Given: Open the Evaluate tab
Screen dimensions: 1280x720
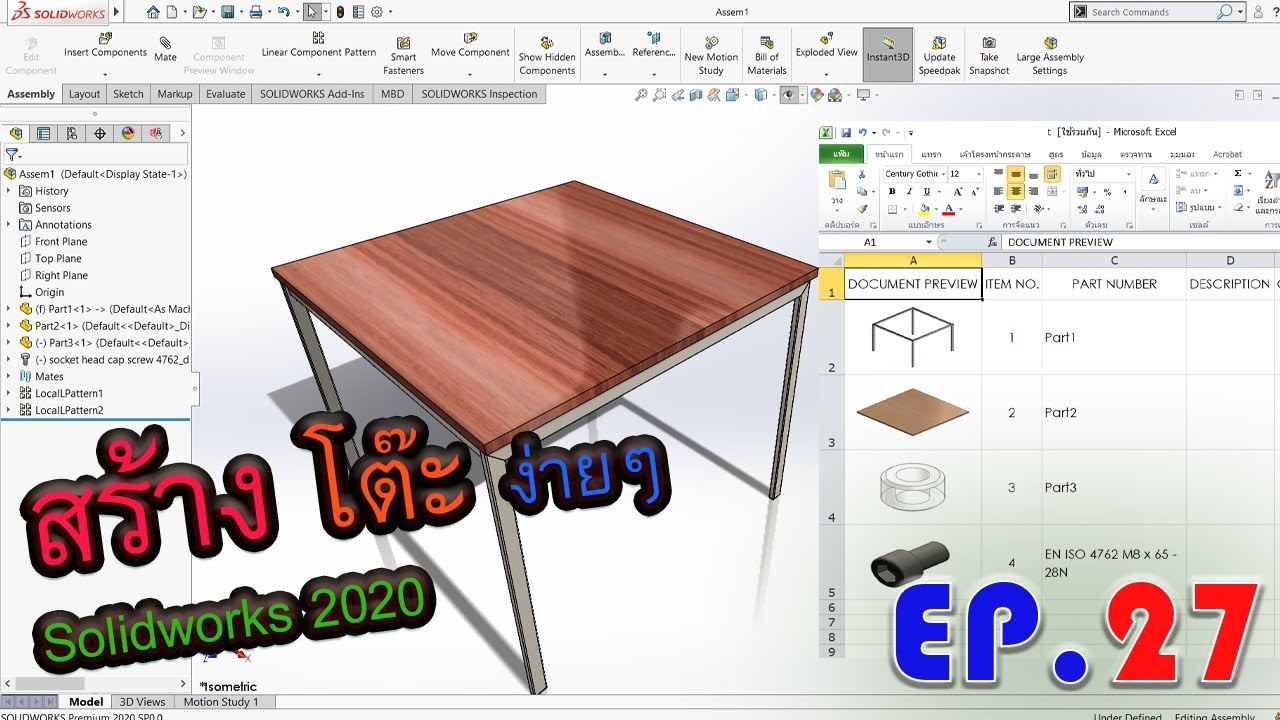Looking at the screenshot, I should coord(226,94).
